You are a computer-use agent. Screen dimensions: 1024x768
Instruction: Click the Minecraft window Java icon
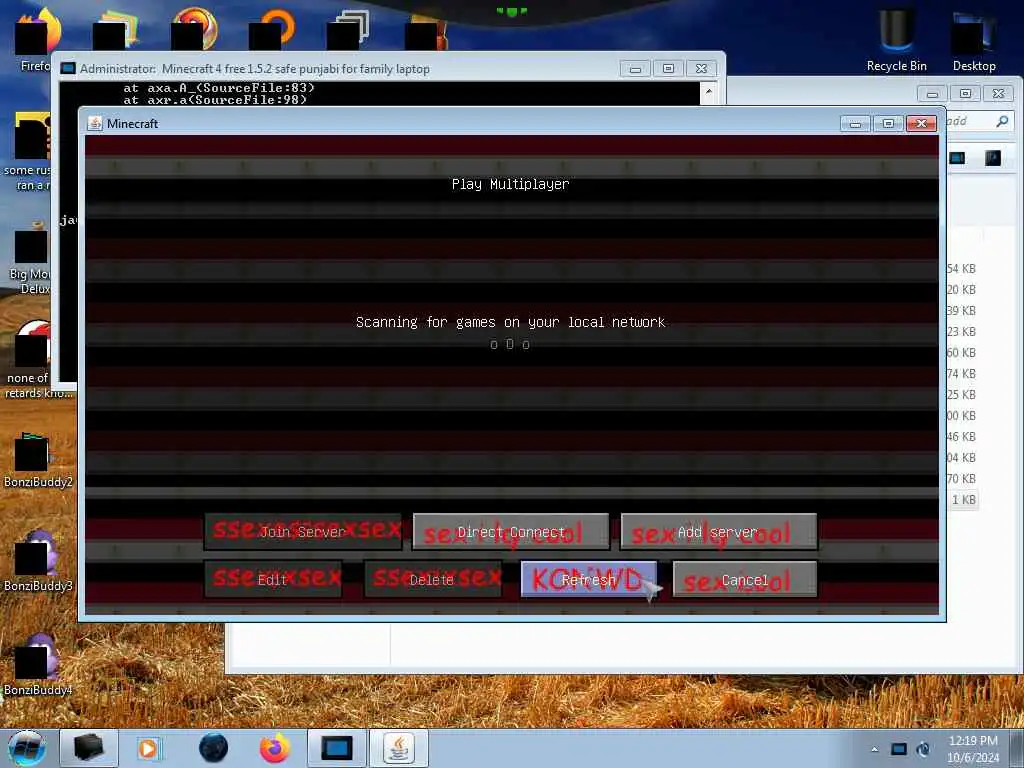point(95,123)
